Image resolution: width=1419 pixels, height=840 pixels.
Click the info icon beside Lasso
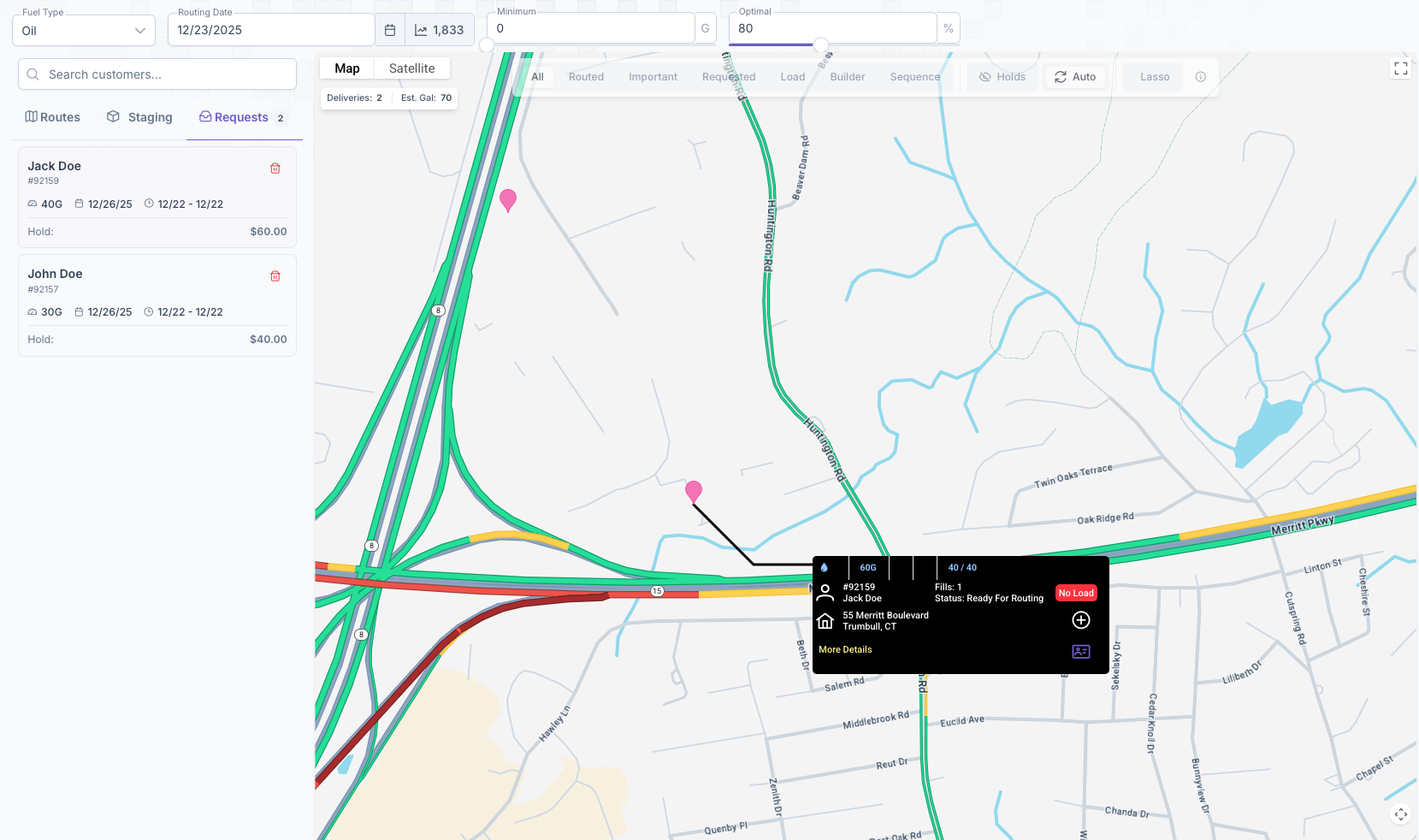[x=1200, y=77]
